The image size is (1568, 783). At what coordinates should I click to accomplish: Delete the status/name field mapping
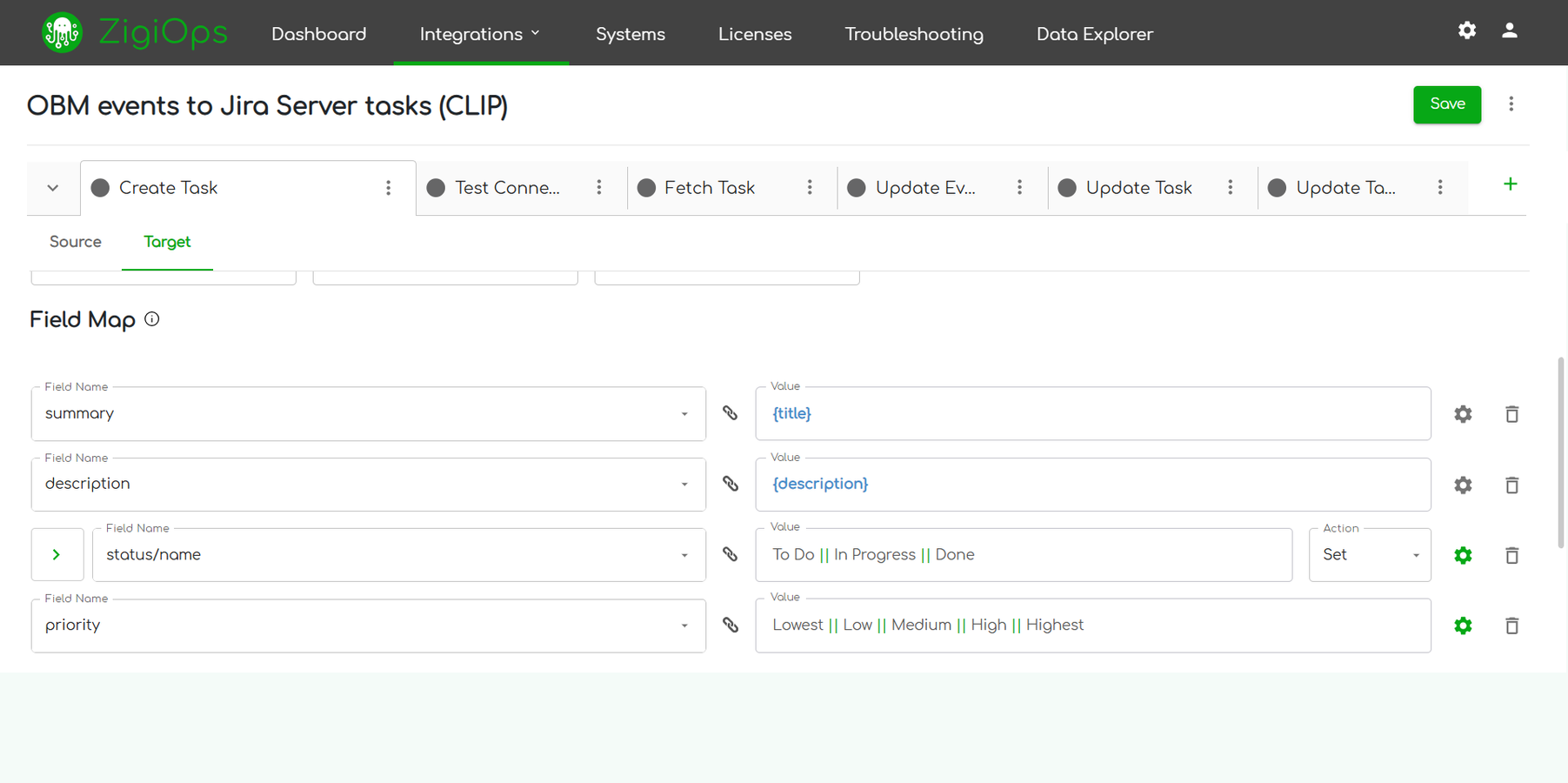tap(1512, 555)
